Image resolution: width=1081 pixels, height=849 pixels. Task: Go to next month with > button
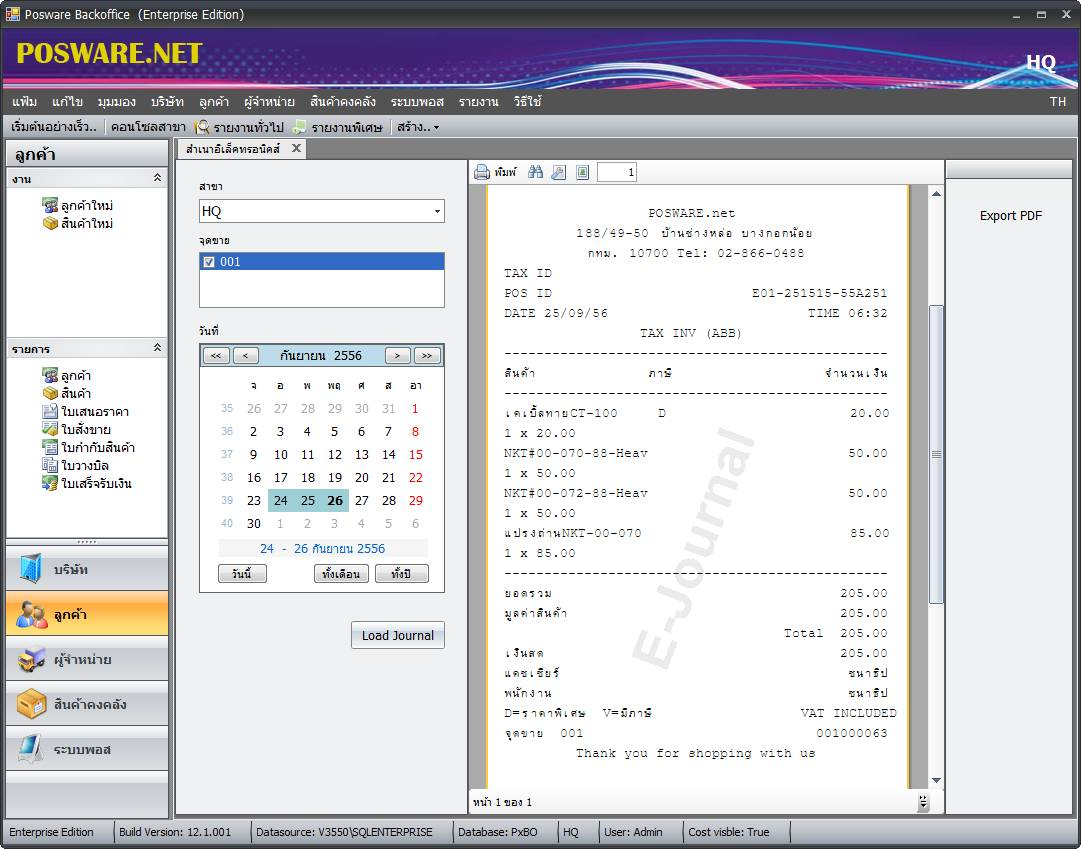click(x=398, y=356)
